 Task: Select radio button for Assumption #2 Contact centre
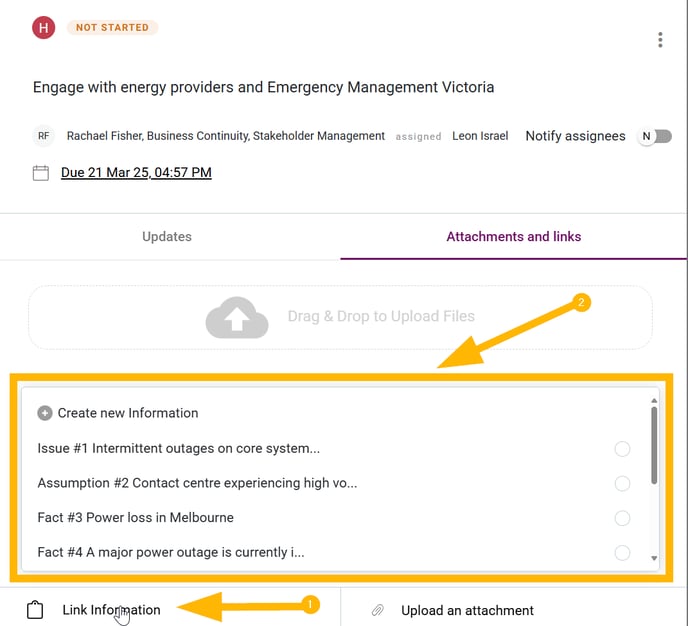[622, 483]
